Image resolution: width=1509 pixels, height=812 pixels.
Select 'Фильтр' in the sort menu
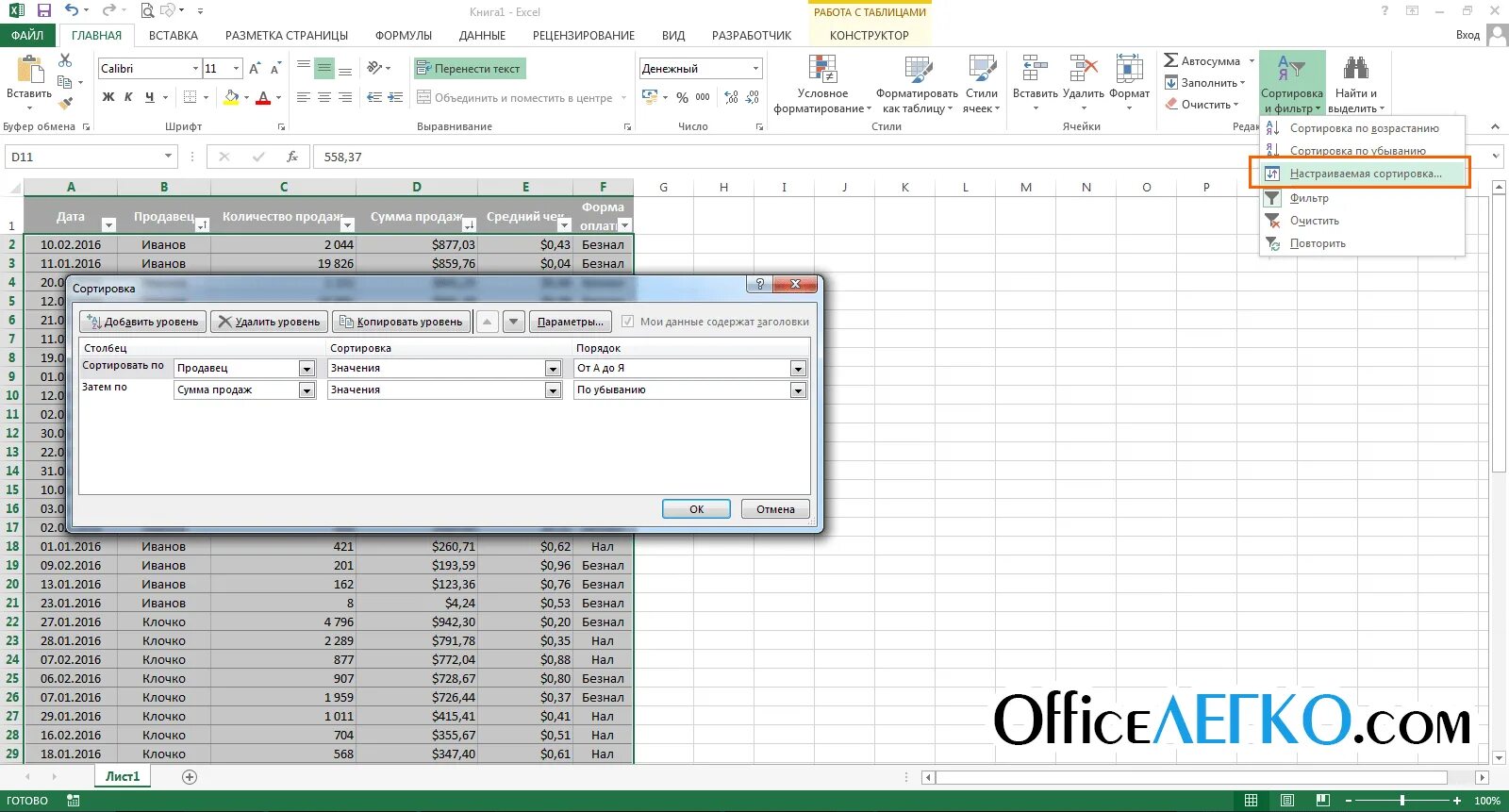[x=1360, y=198]
